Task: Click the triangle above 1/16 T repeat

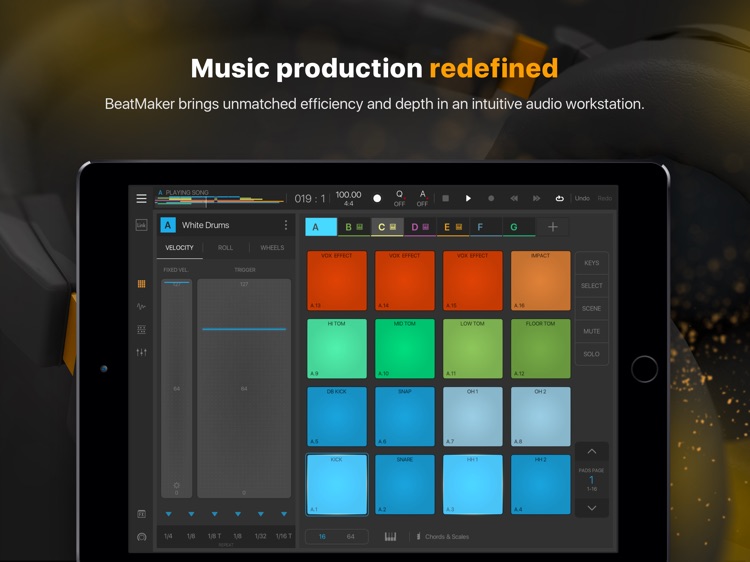Action: click(x=284, y=514)
